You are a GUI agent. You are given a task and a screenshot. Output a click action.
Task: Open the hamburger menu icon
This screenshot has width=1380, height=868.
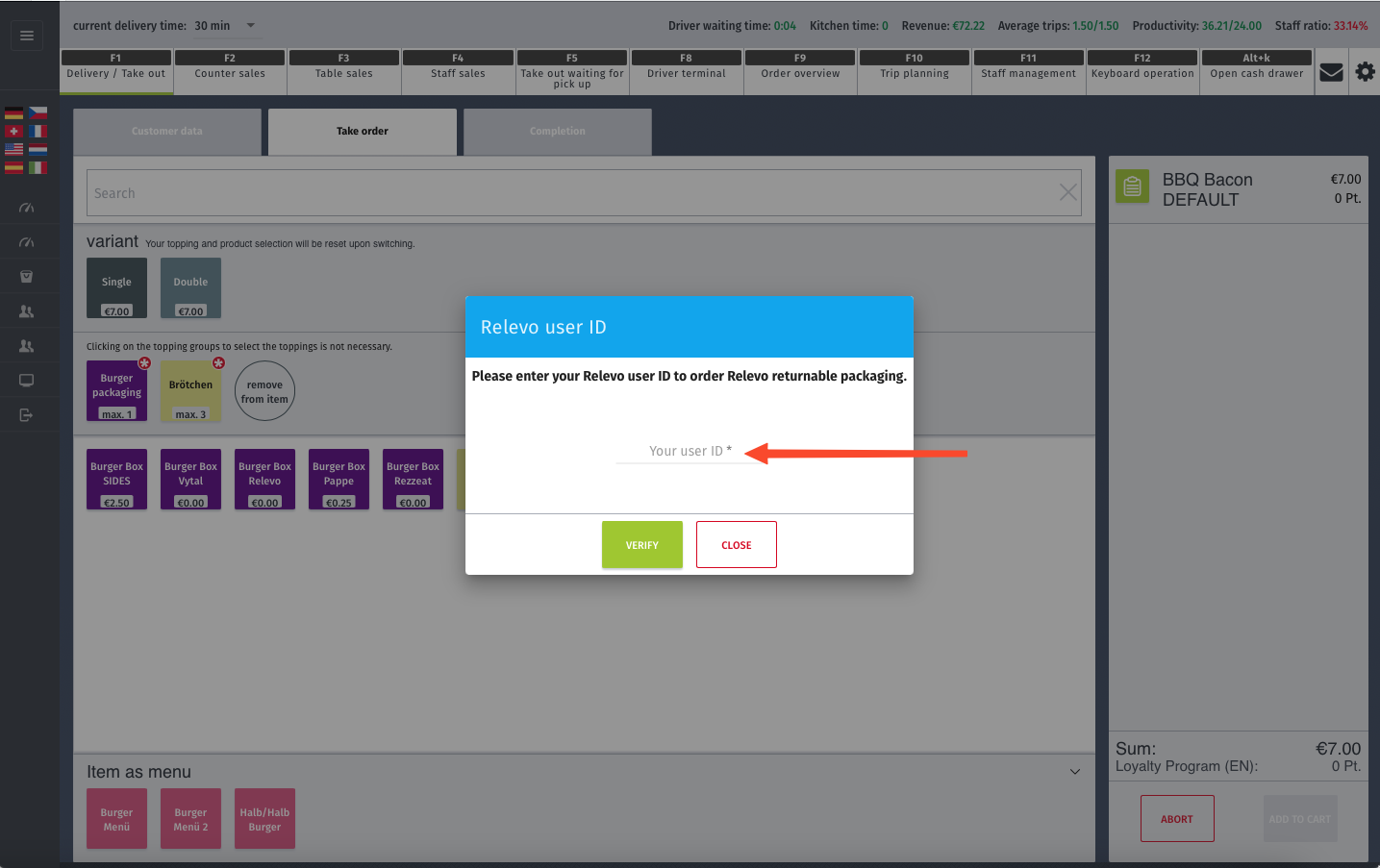click(x=27, y=36)
